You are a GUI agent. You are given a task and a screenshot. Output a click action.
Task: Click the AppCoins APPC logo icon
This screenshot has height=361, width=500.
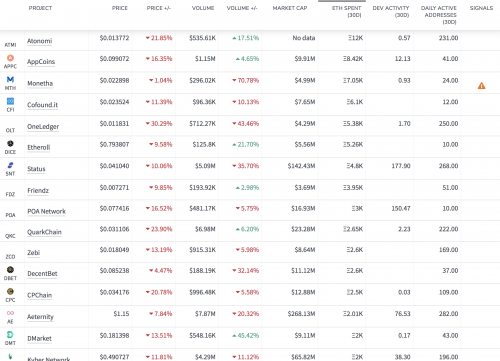pos(10,58)
